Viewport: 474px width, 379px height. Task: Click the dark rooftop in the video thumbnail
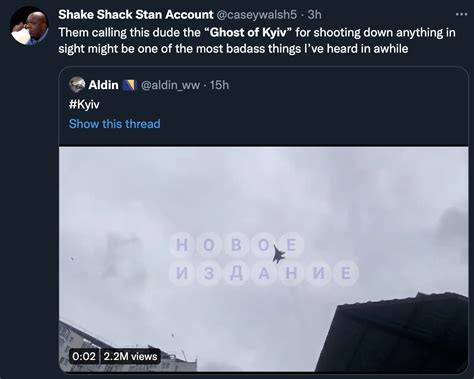[x=395, y=335]
